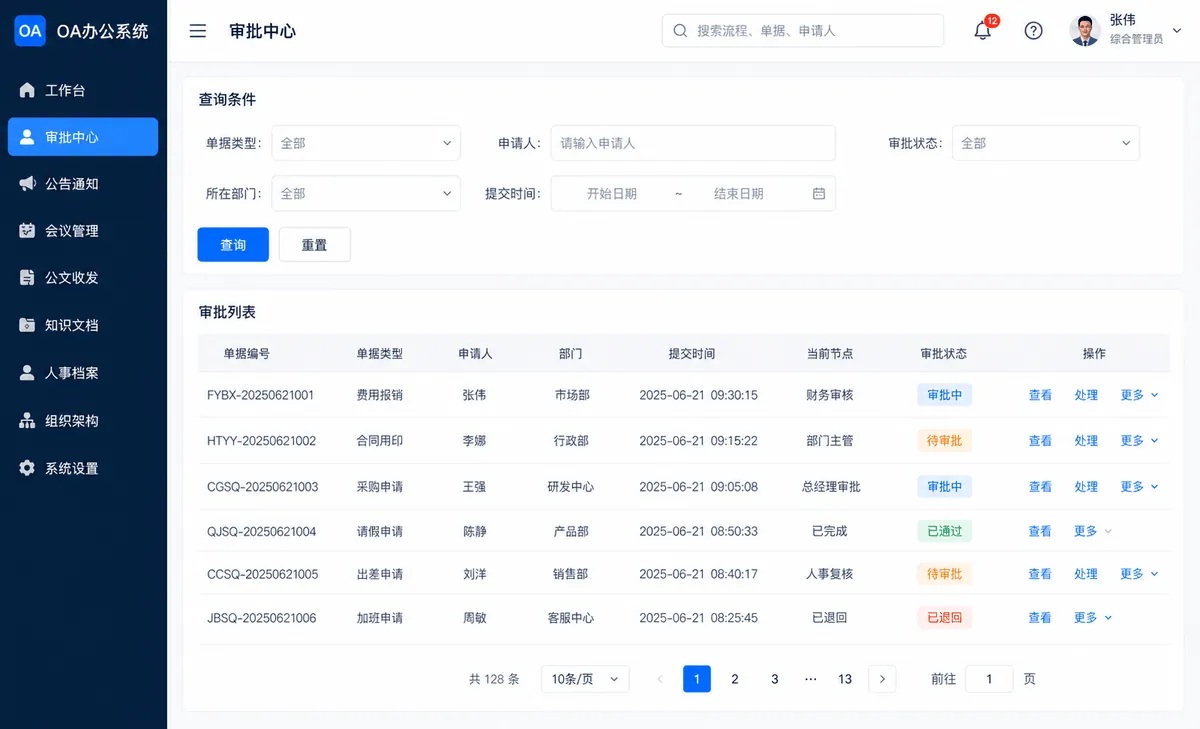Select current page 1 button
1200x729 pixels.
click(x=697, y=679)
